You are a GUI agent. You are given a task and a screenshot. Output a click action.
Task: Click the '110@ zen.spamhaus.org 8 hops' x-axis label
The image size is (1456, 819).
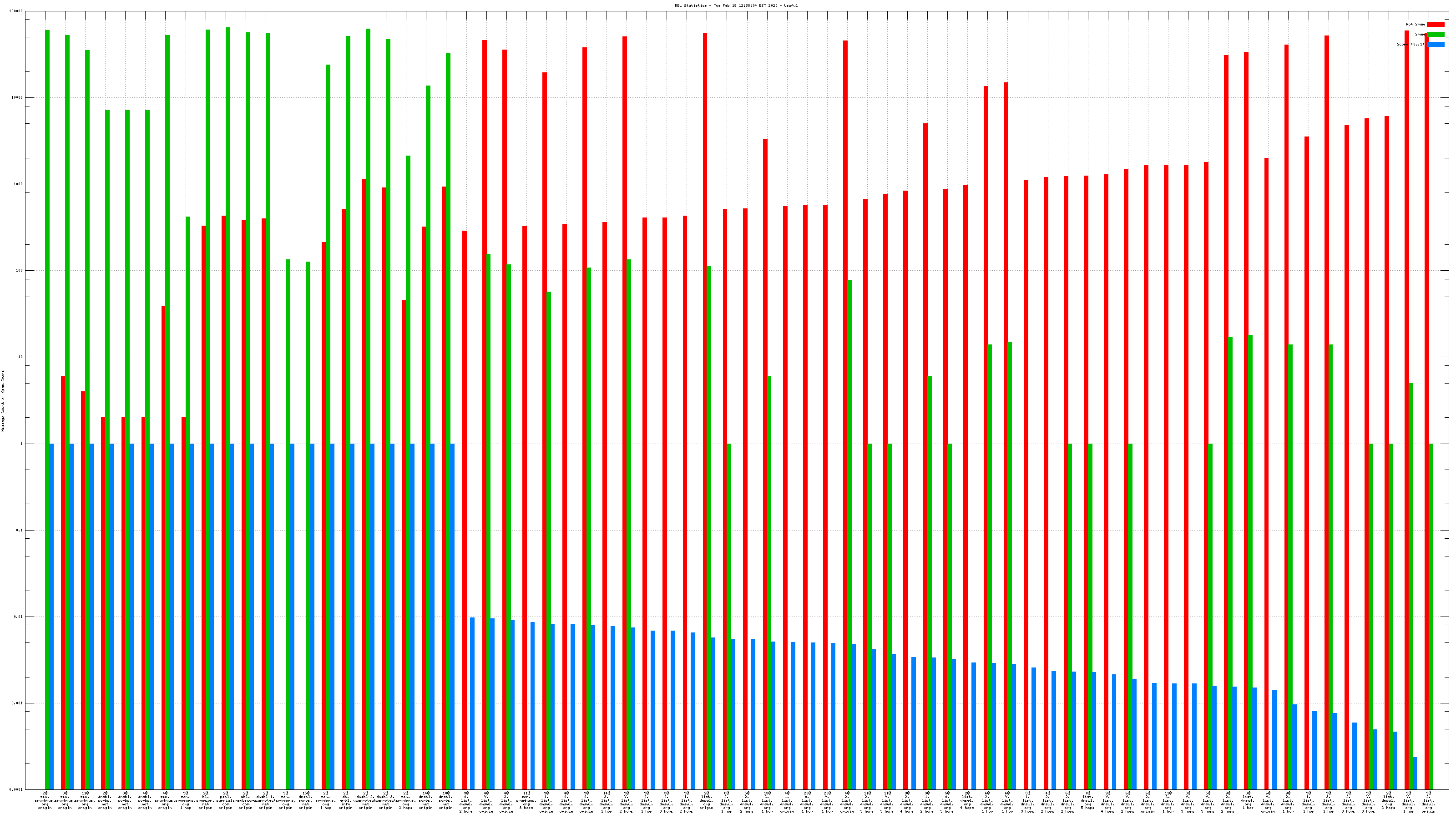(526, 800)
